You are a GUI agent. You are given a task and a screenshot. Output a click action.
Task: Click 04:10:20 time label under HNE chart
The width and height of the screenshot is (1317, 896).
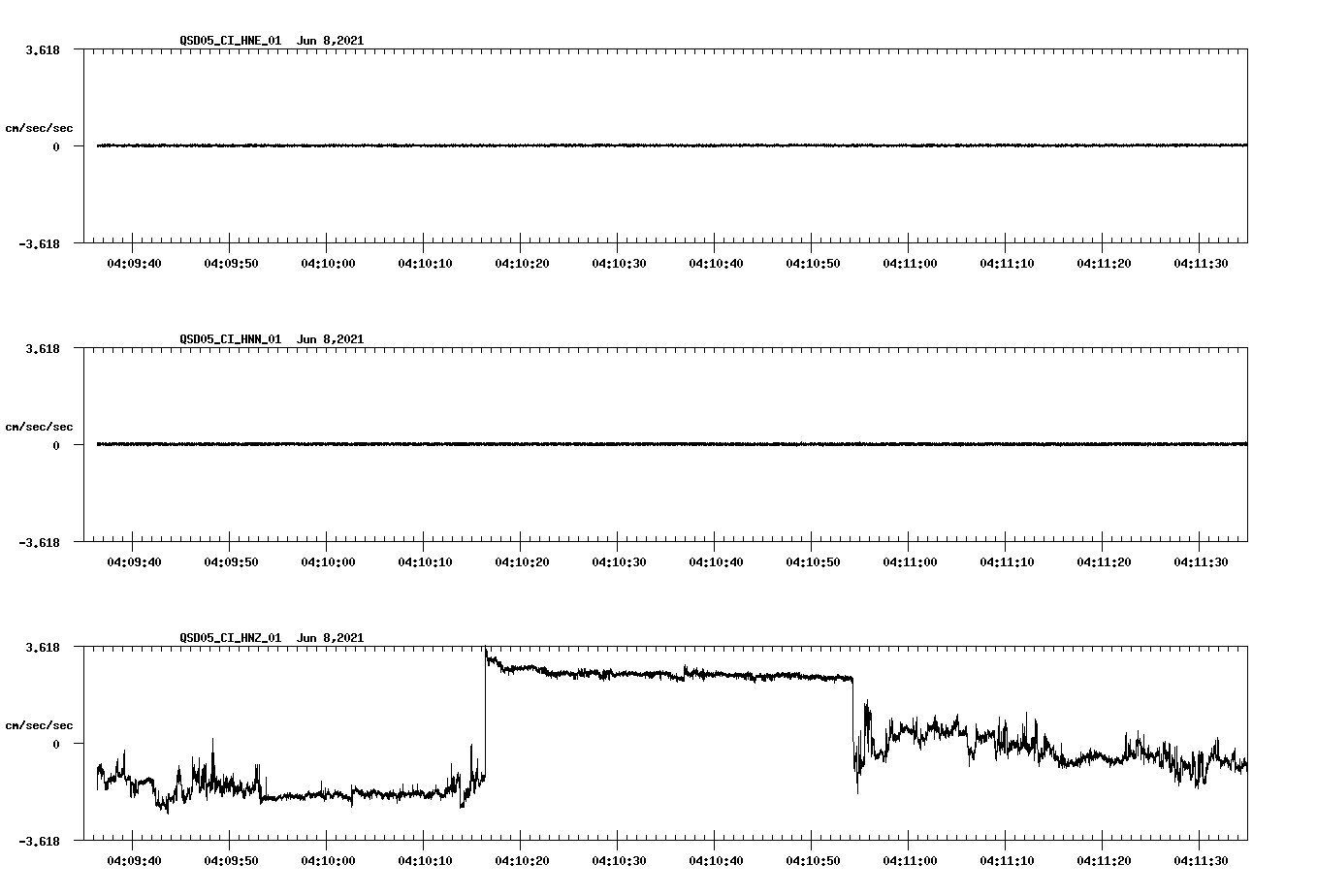(522, 264)
